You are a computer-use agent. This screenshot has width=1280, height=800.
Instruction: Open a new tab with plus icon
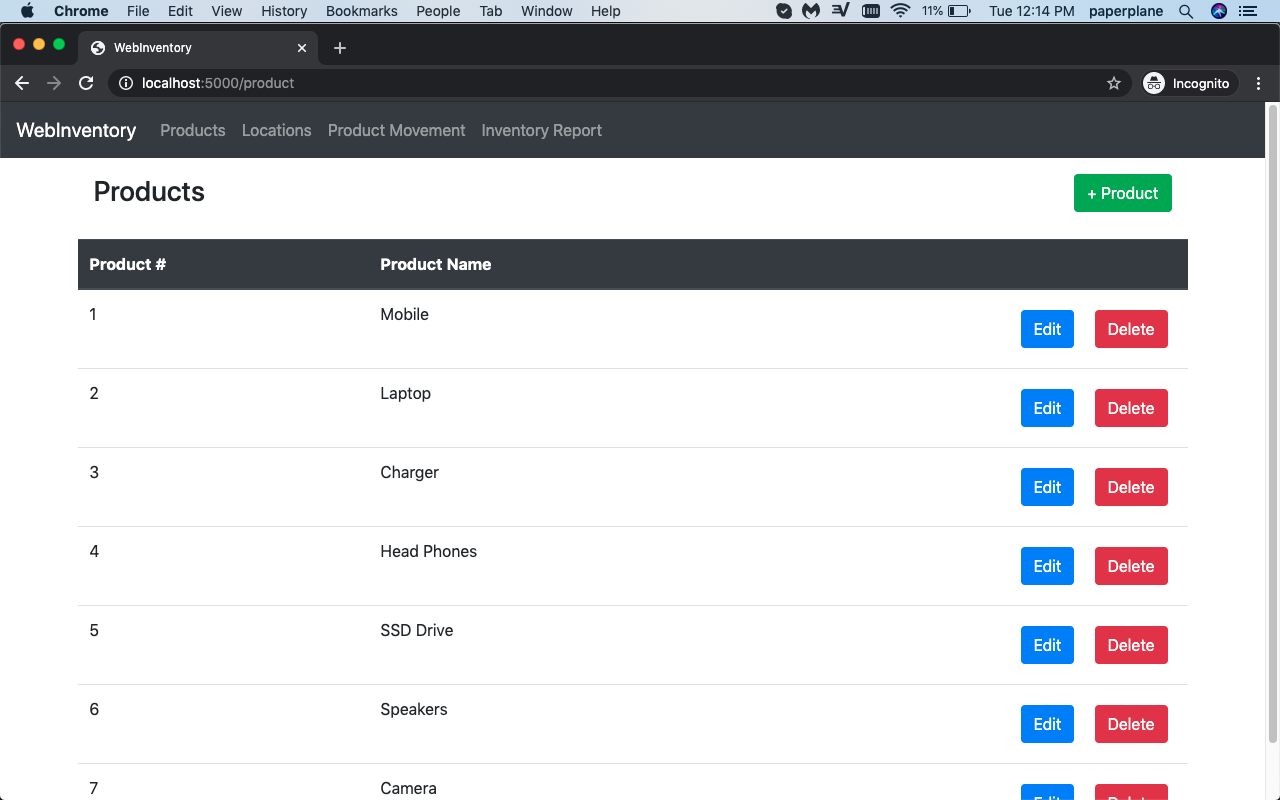point(340,48)
